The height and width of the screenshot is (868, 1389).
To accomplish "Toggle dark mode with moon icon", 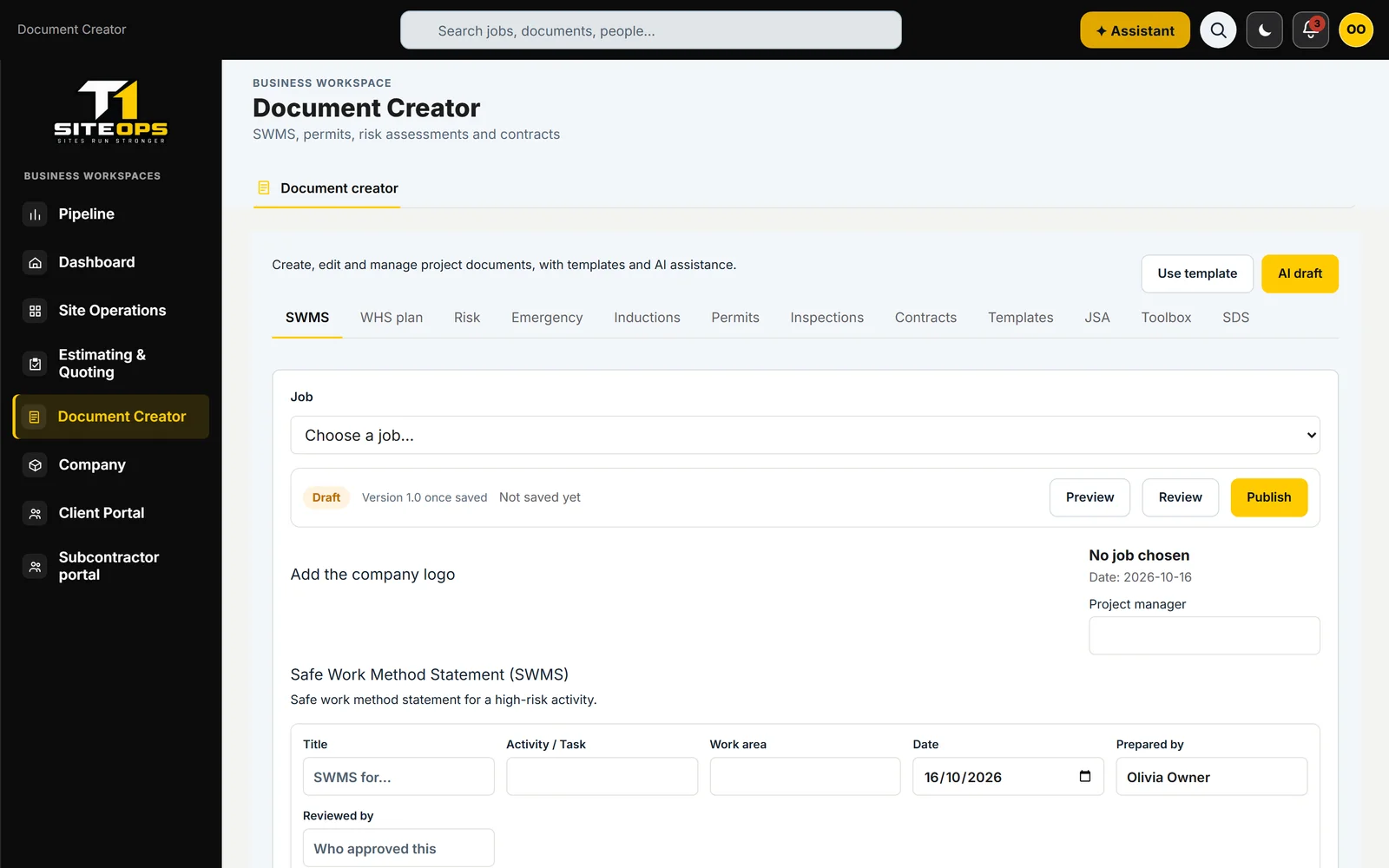I will point(1264,30).
